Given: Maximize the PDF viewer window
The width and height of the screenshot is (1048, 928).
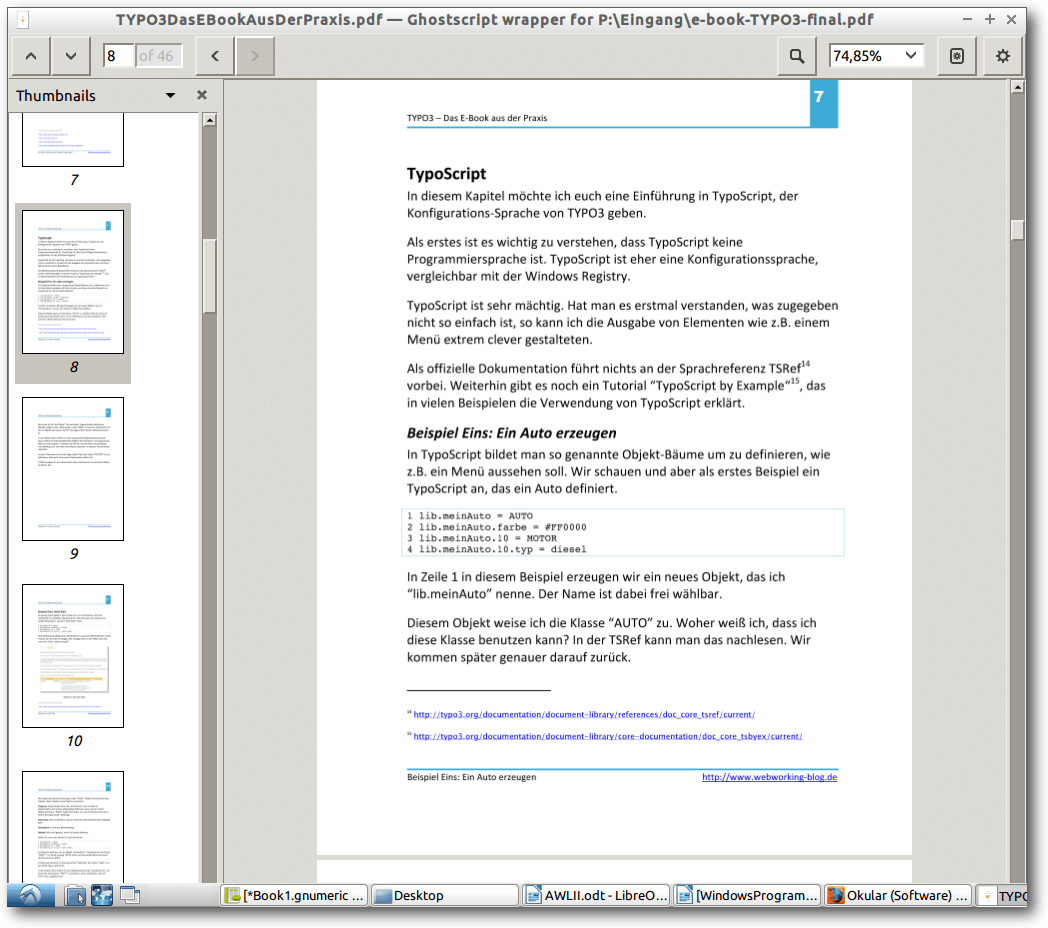Looking at the screenshot, I should pos(990,20).
